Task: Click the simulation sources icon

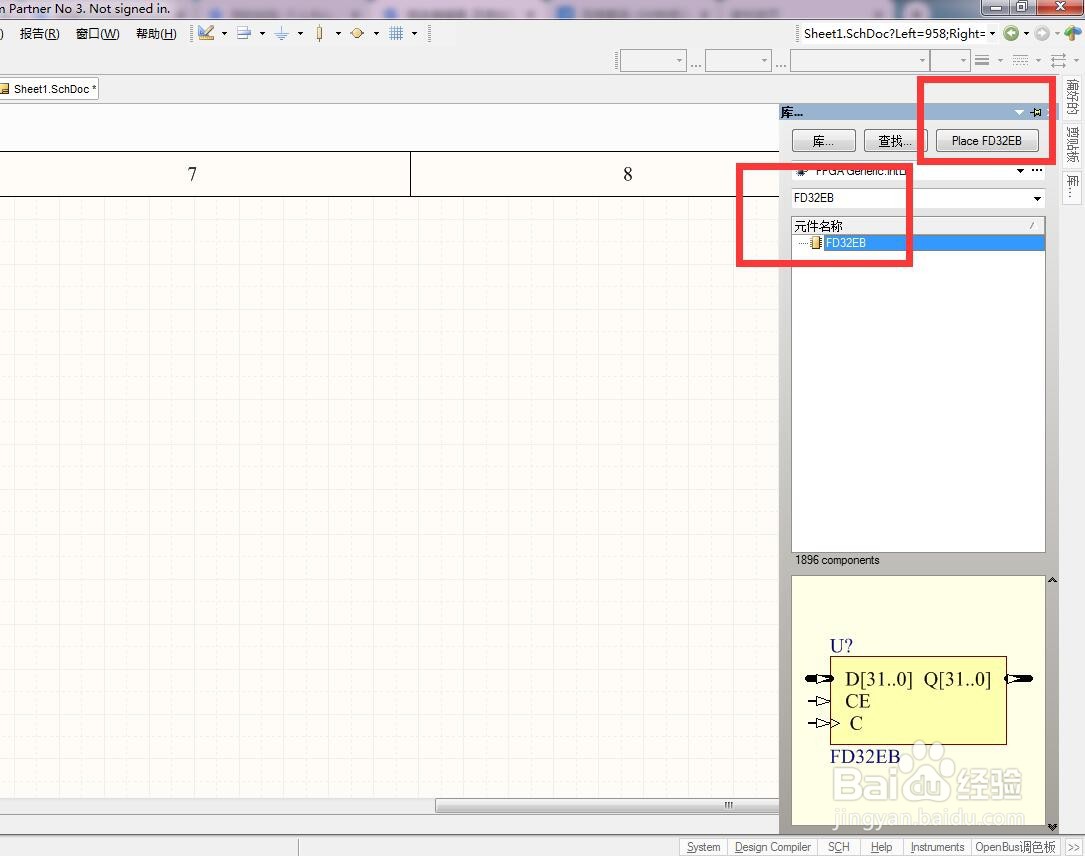Action: (x=357, y=33)
